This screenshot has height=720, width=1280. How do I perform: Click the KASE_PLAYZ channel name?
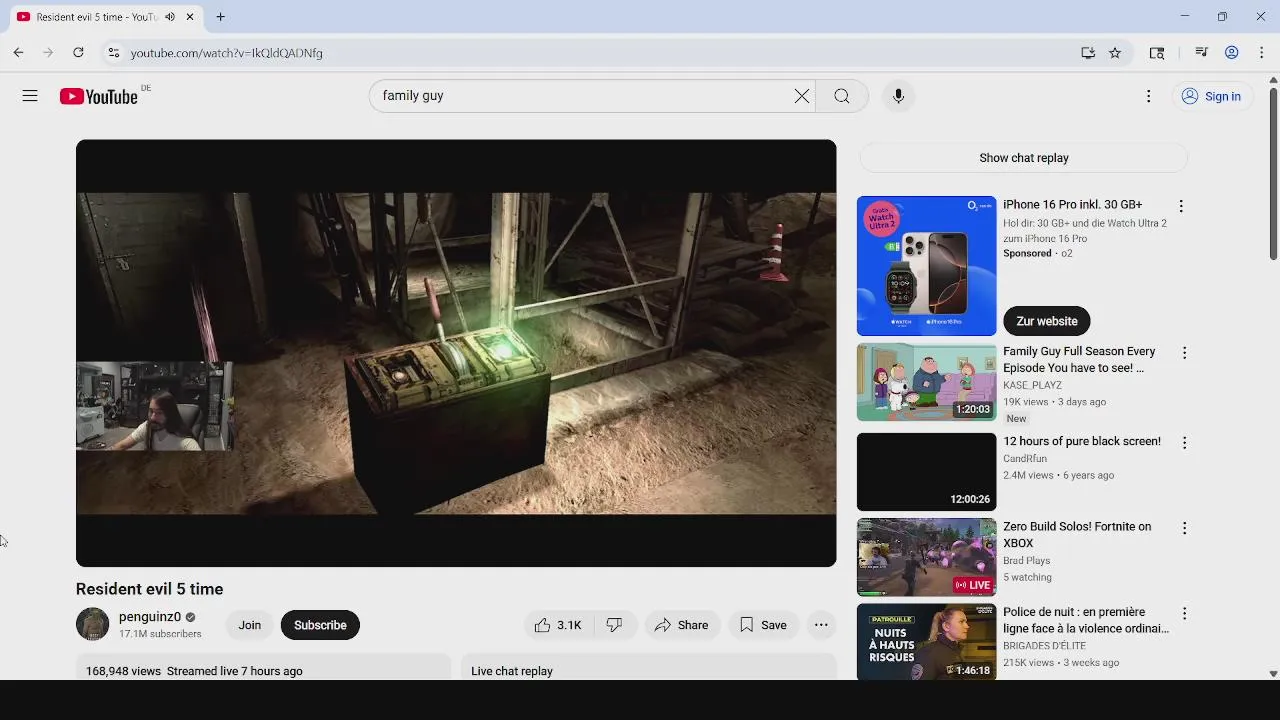(x=1032, y=385)
